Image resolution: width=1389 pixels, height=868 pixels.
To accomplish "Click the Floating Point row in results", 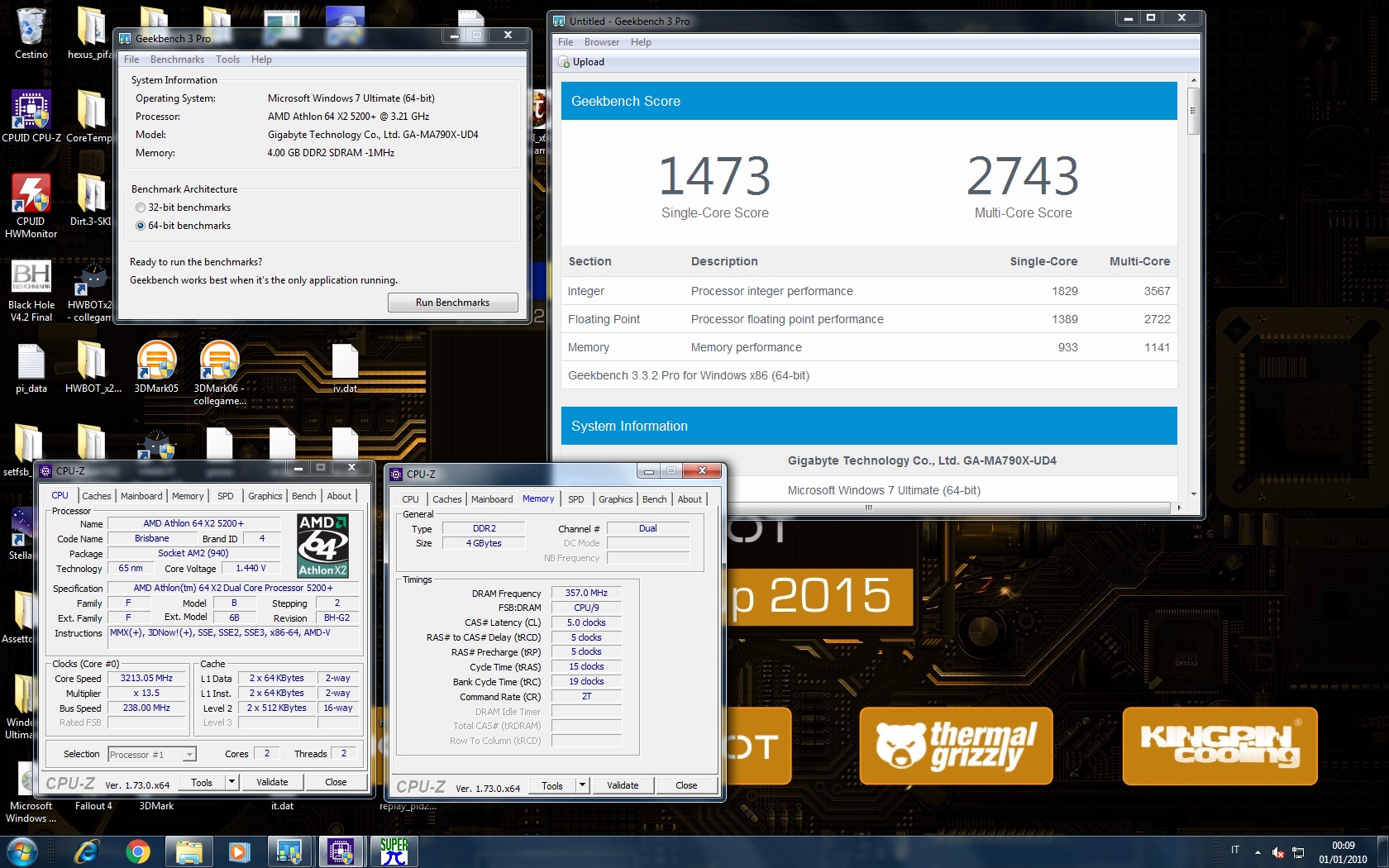I will point(869,319).
